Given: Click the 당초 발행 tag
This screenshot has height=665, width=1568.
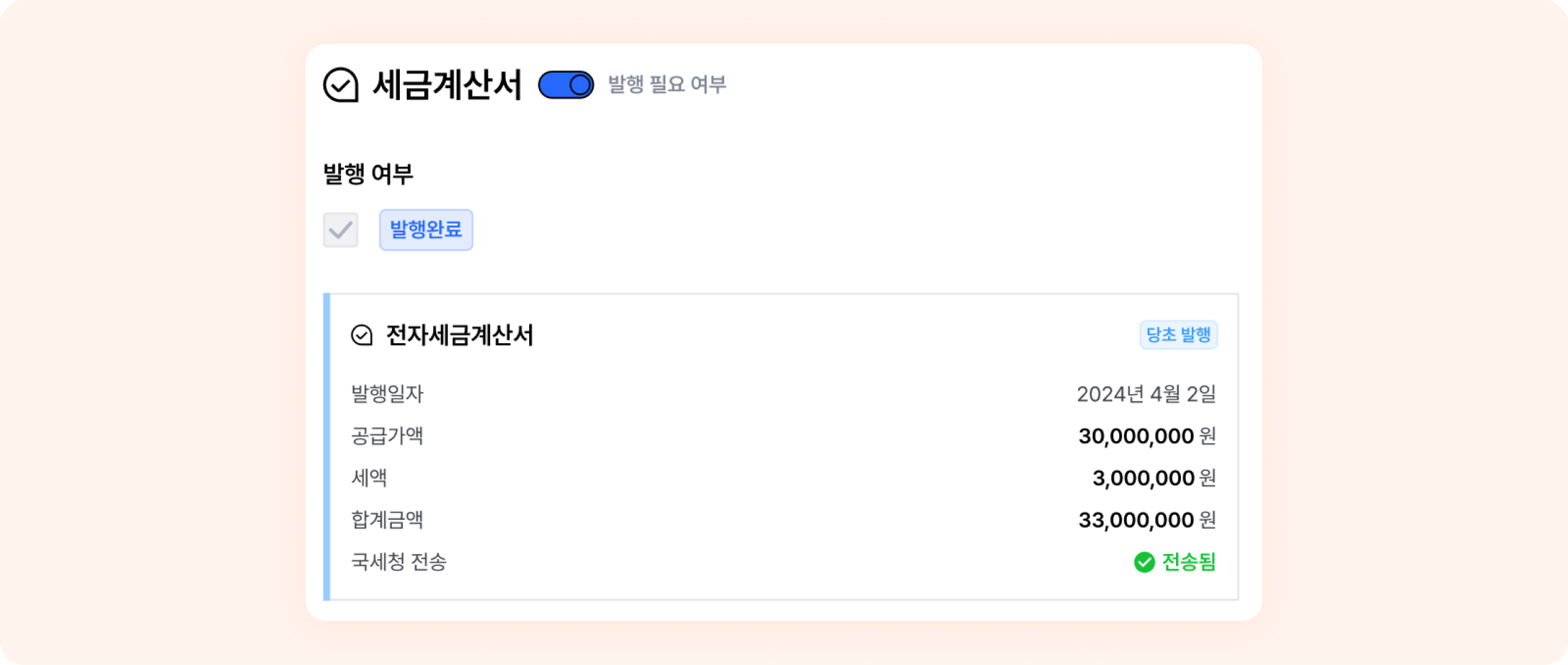Looking at the screenshot, I should tap(1178, 335).
